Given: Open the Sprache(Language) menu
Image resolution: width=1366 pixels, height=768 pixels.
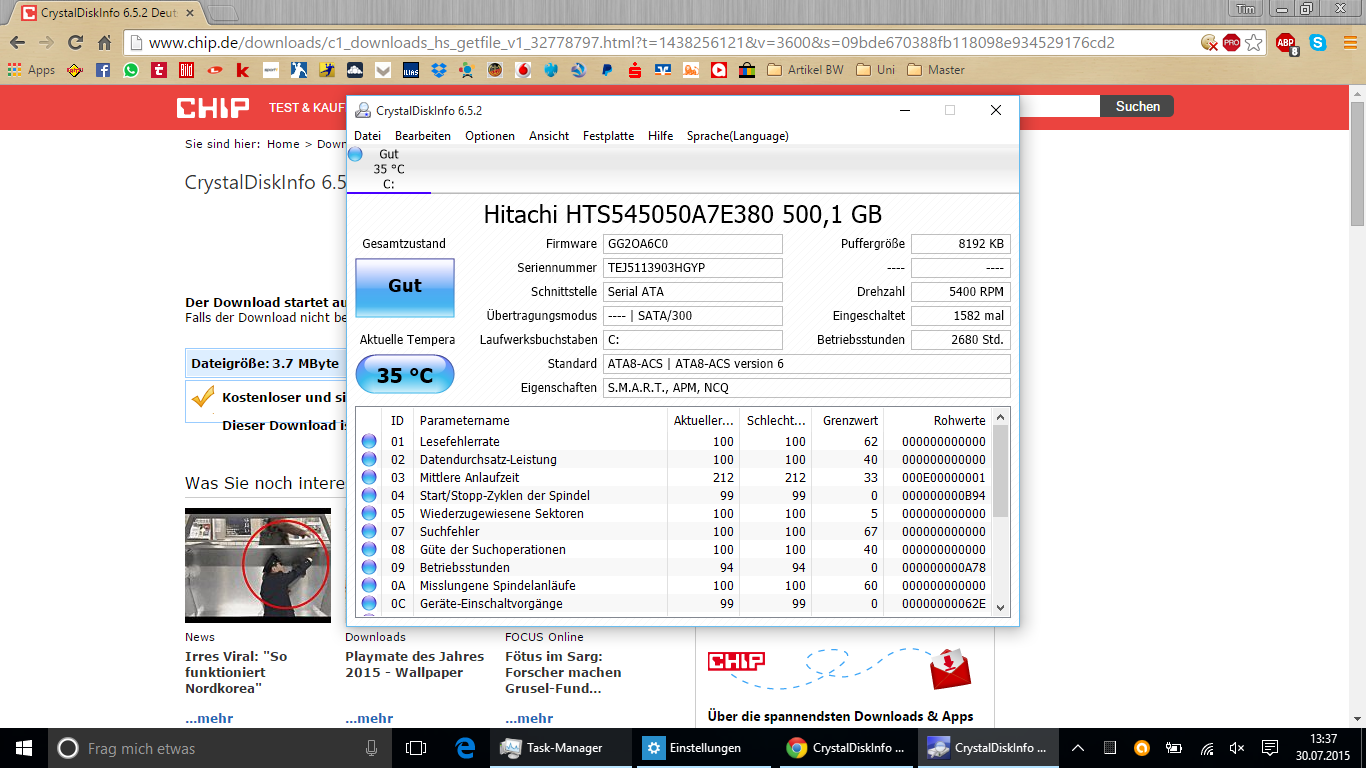Looking at the screenshot, I should pyautogui.click(x=737, y=136).
